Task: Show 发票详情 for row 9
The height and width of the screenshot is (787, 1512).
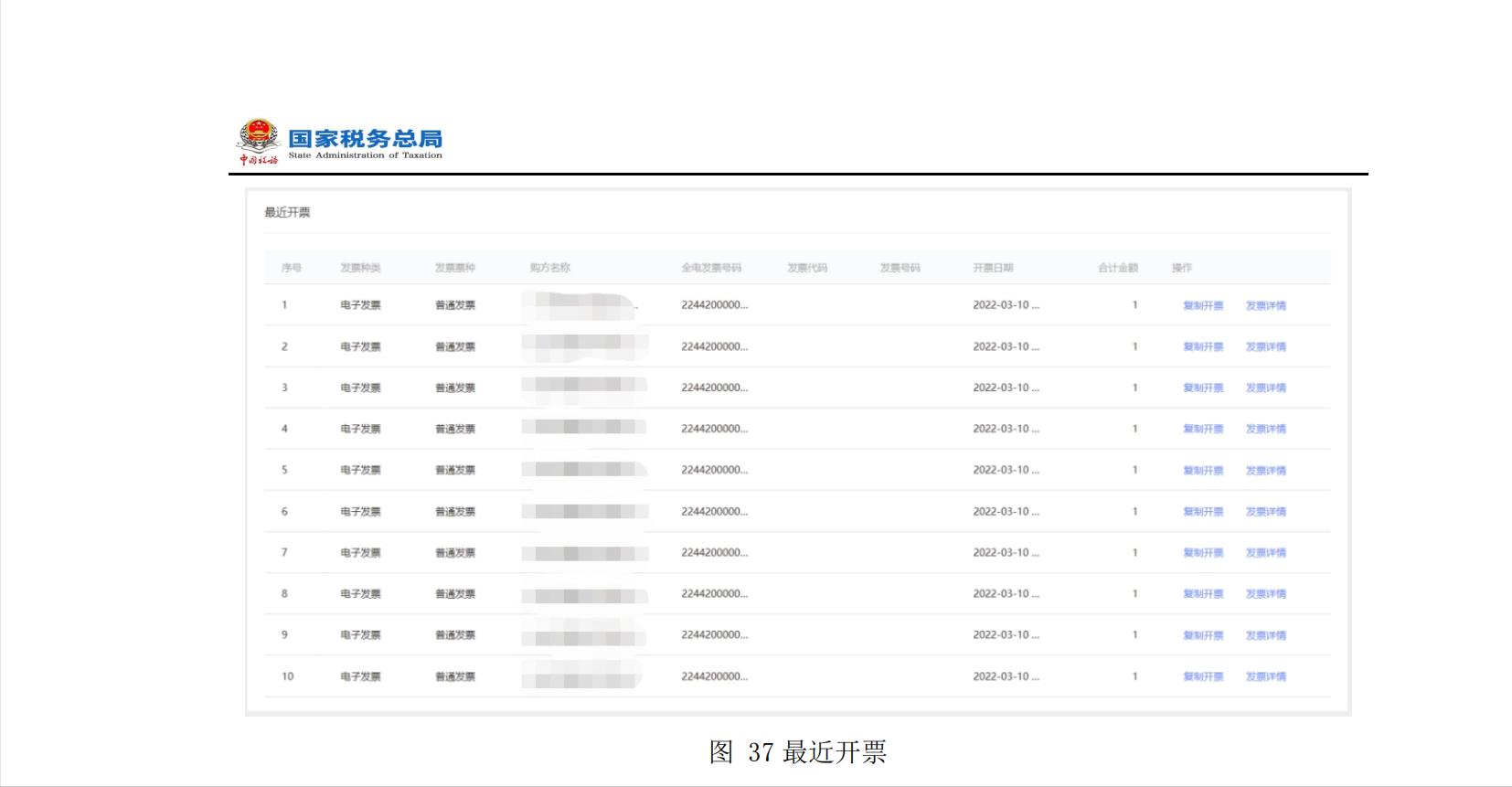Action: 1265,635
